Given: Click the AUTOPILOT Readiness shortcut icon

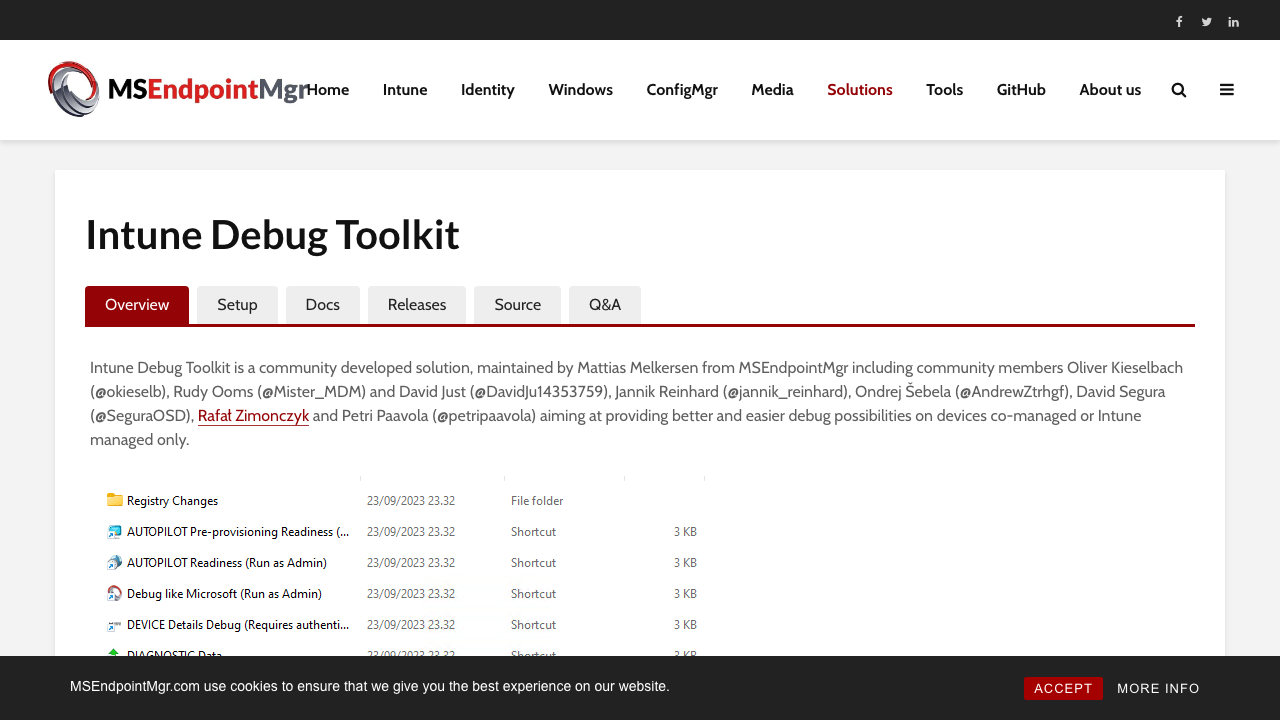Looking at the screenshot, I should pyautogui.click(x=115, y=562).
